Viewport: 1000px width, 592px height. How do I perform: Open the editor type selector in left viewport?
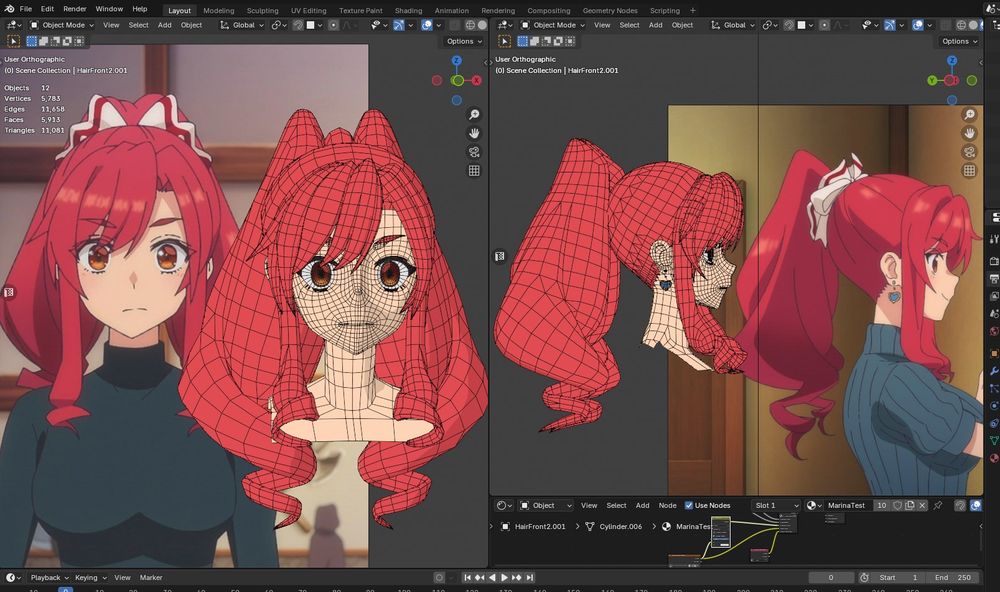(13, 25)
